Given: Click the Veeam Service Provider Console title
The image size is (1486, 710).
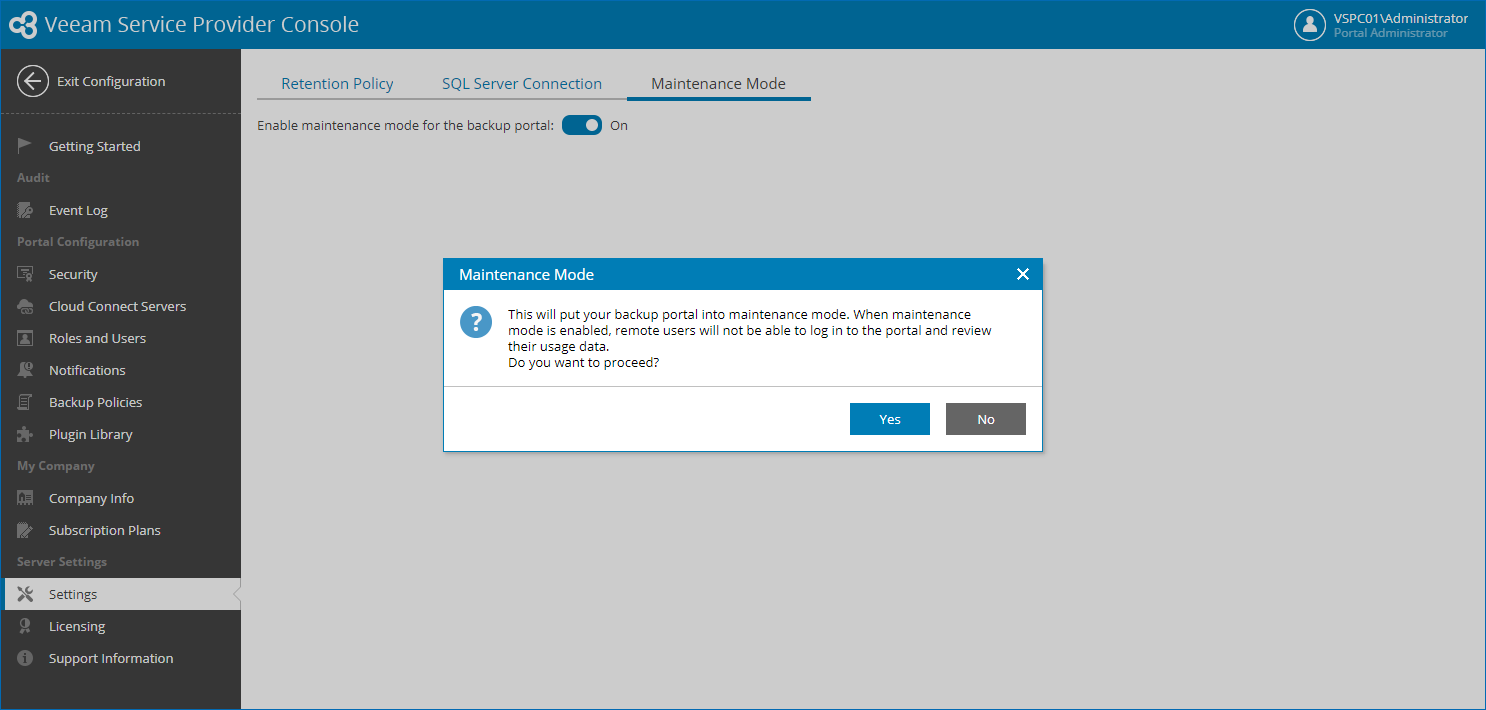Looking at the screenshot, I should coord(201,25).
